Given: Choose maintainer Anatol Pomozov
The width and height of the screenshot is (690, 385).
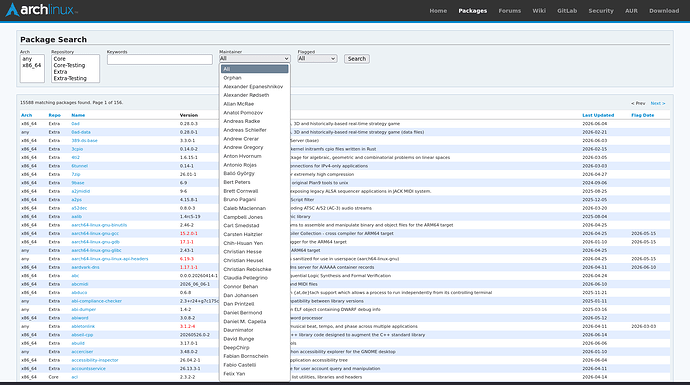Looking at the screenshot, I should (x=254, y=113).
